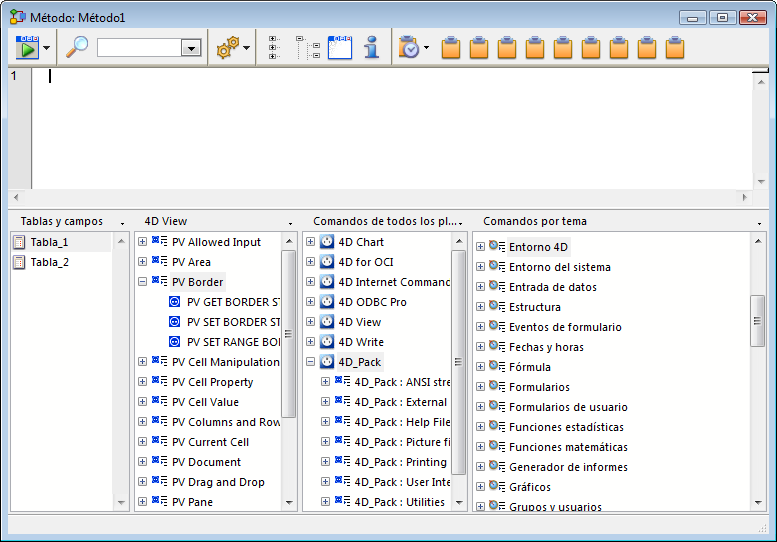Click the first orange clipboard icon

pyautogui.click(x=451, y=47)
